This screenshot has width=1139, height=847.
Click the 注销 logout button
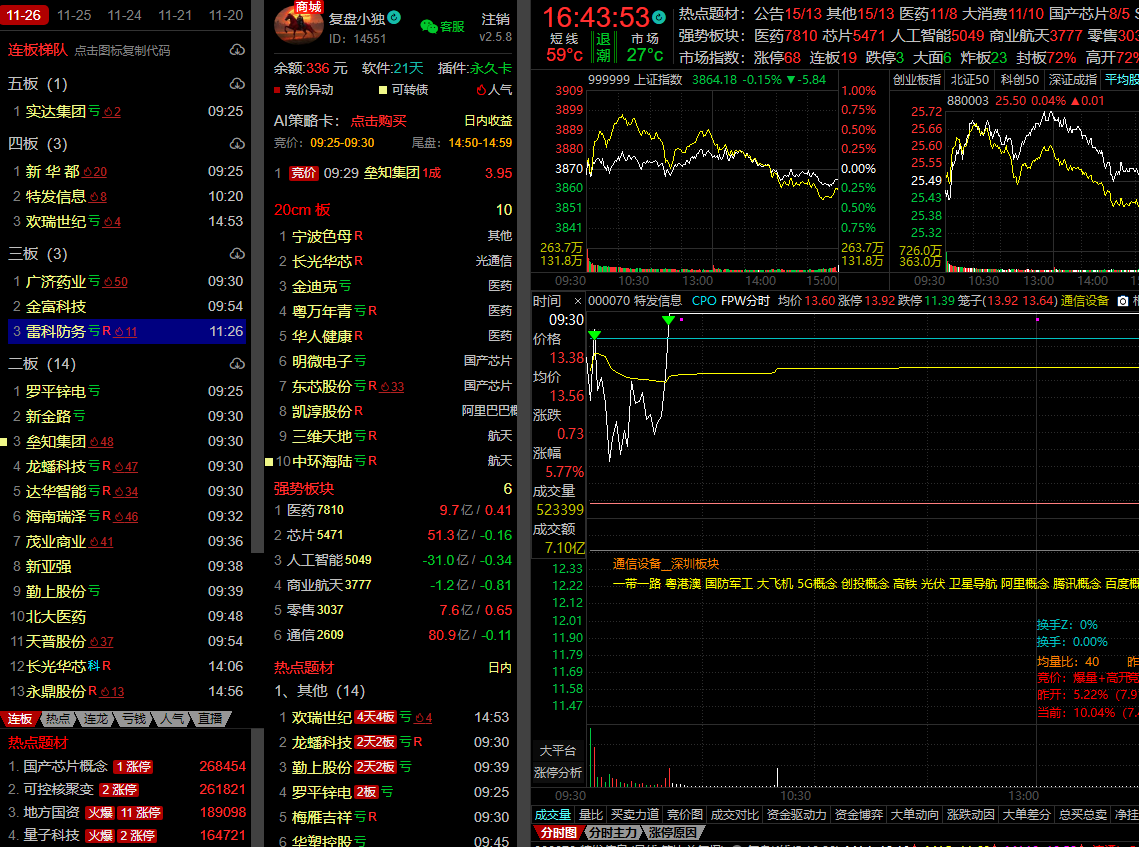pos(495,19)
